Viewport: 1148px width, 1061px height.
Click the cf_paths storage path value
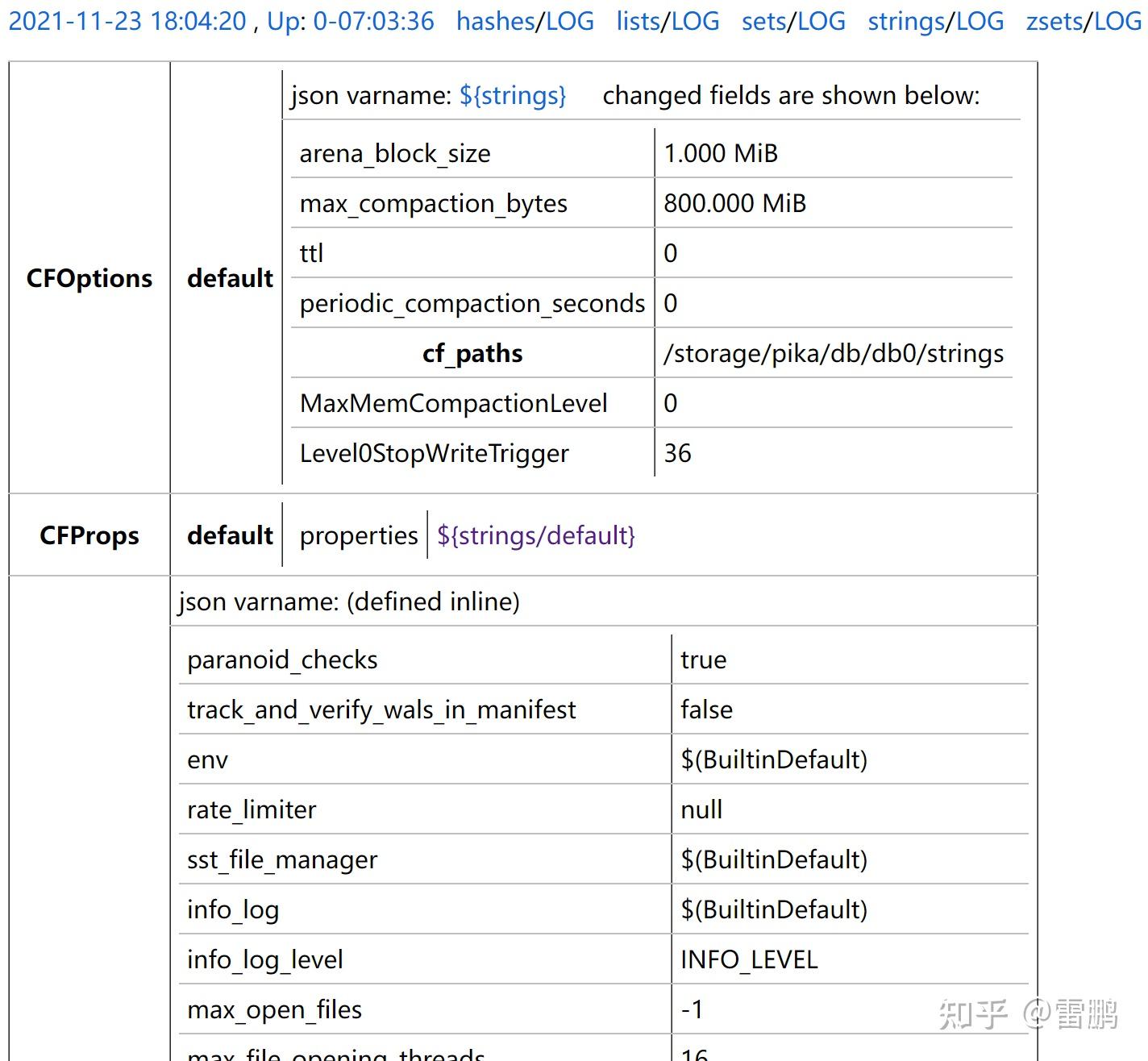pos(833,353)
